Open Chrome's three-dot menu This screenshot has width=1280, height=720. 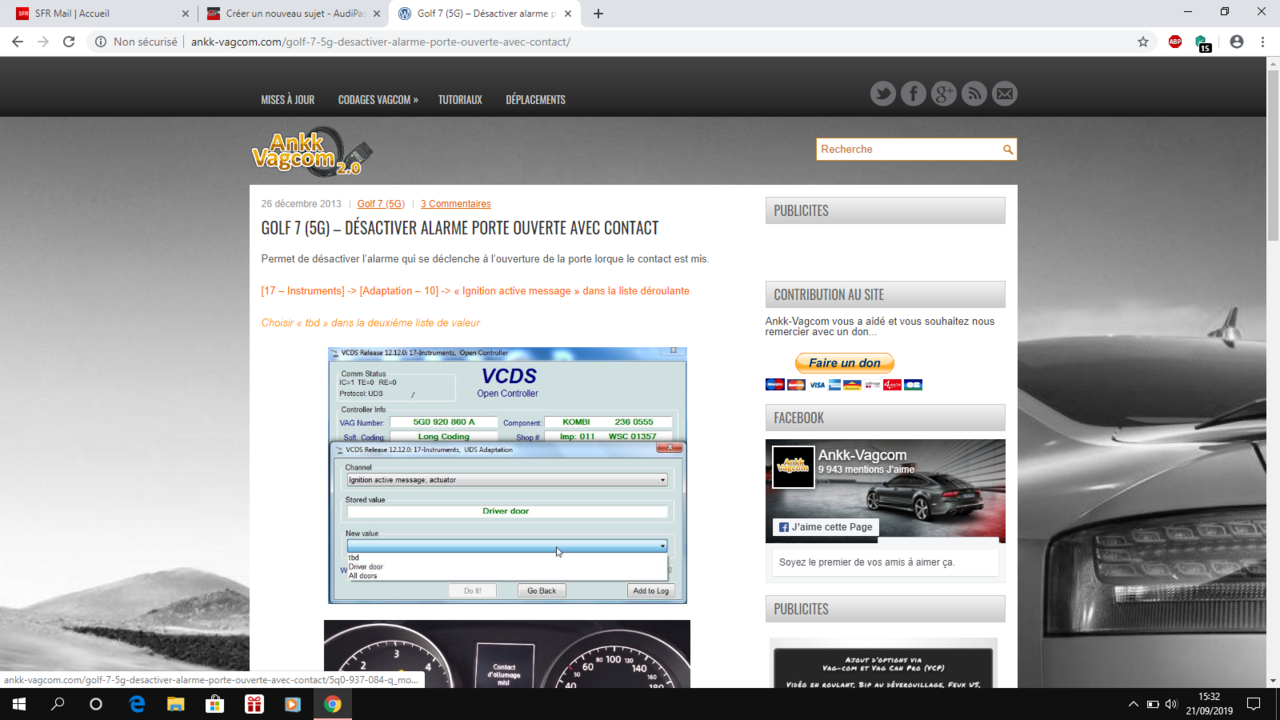tap(1264, 42)
